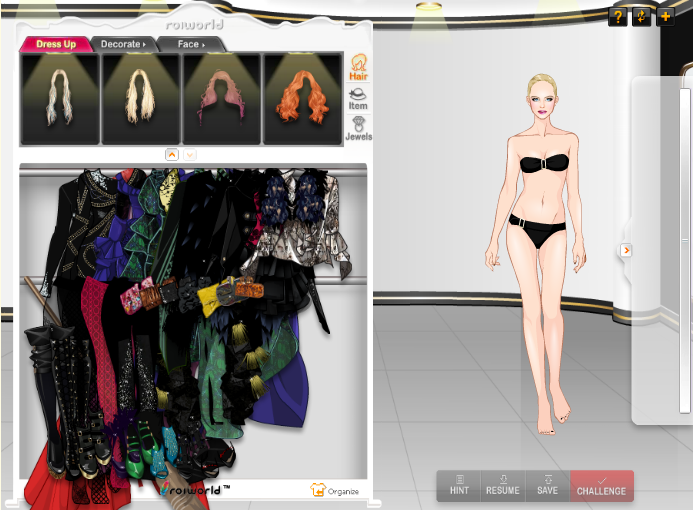The height and width of the screenshot is (510, 693).
Task: Click the swap arrows icon
Action: pyautogui.click(x=642, y=16)
